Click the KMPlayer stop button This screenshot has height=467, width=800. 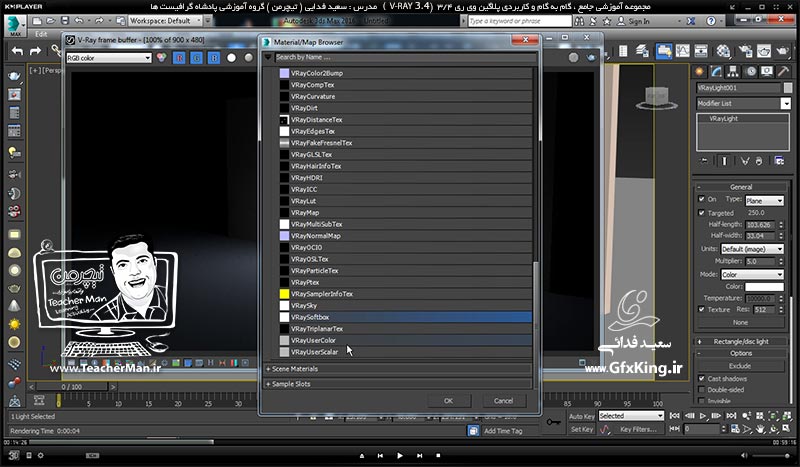coord(438,455)
